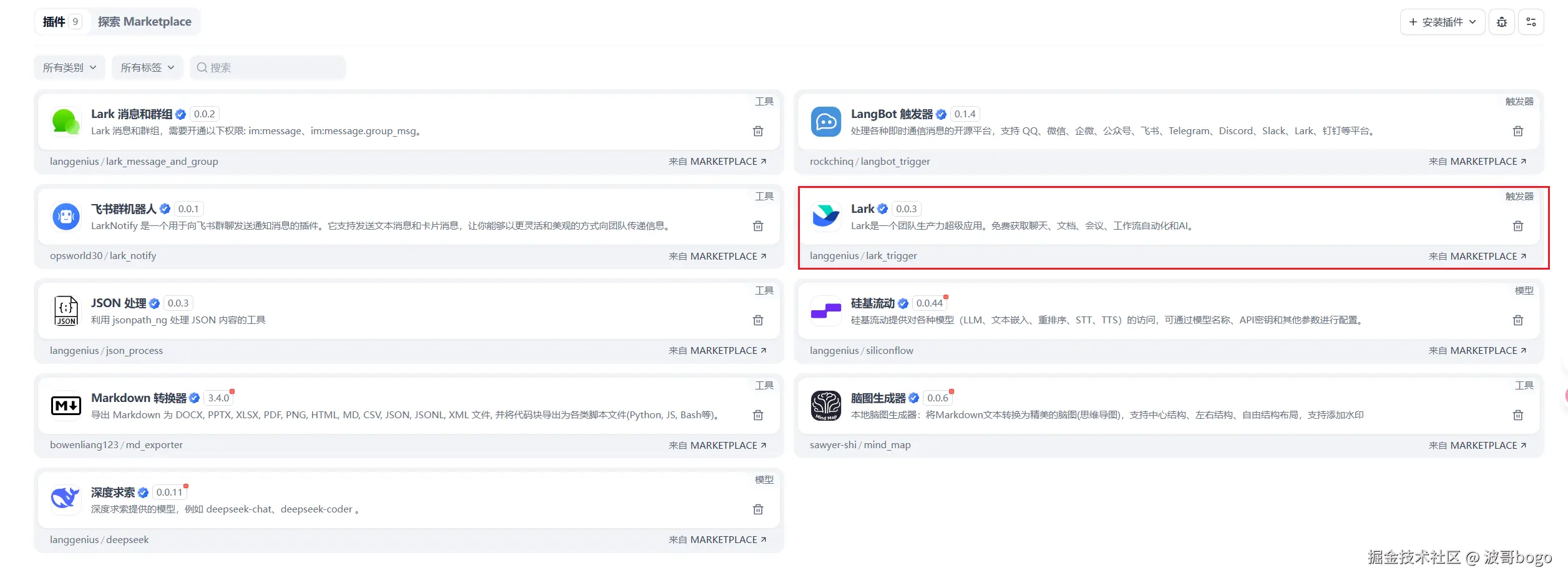Image resolution: width=1568 pixels, height=583 pixels.
Task: Click trash icon on 脑图生成器 card
Action: pos(1517,415)
